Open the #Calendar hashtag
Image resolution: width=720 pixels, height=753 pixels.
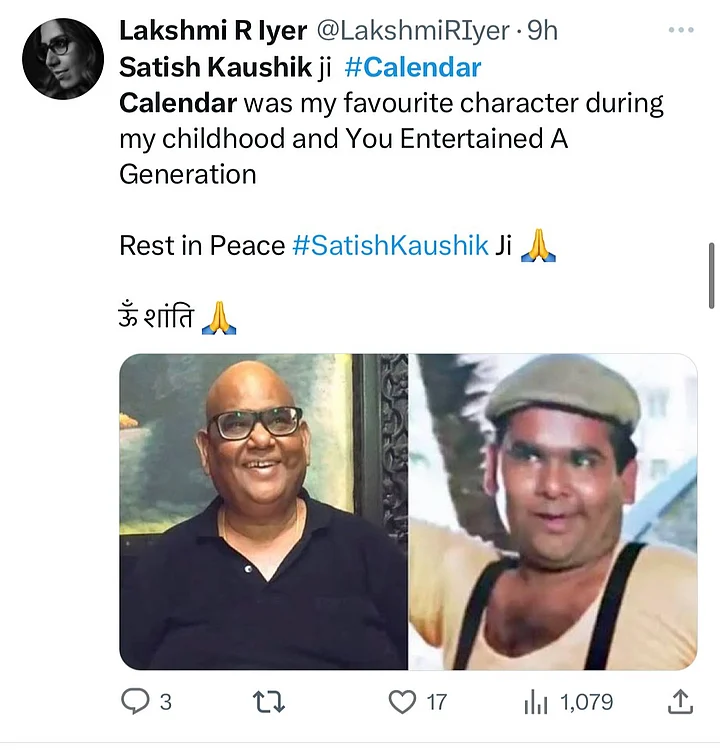(412, 68)
